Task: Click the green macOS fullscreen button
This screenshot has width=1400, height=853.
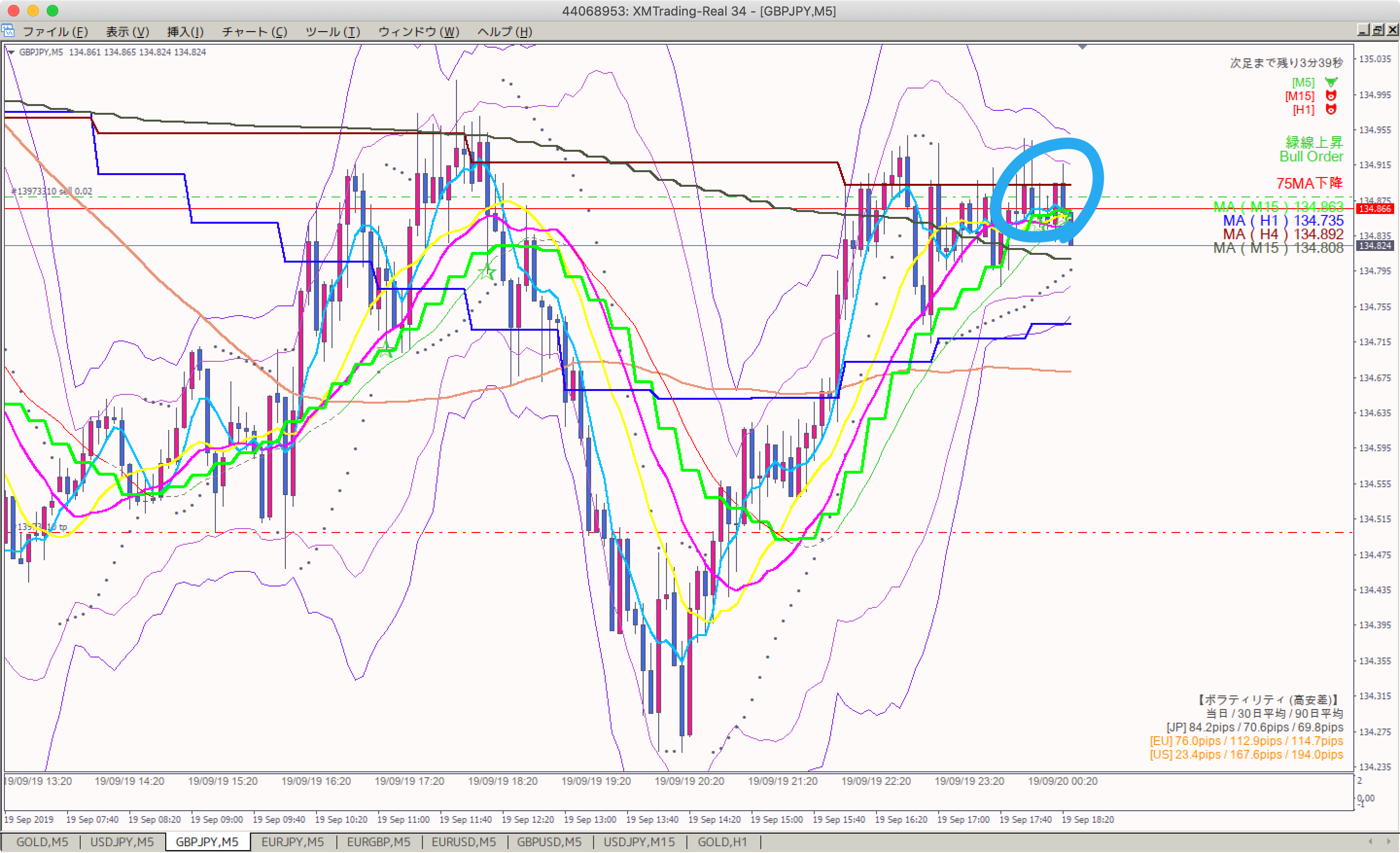Action: point(52,11)
